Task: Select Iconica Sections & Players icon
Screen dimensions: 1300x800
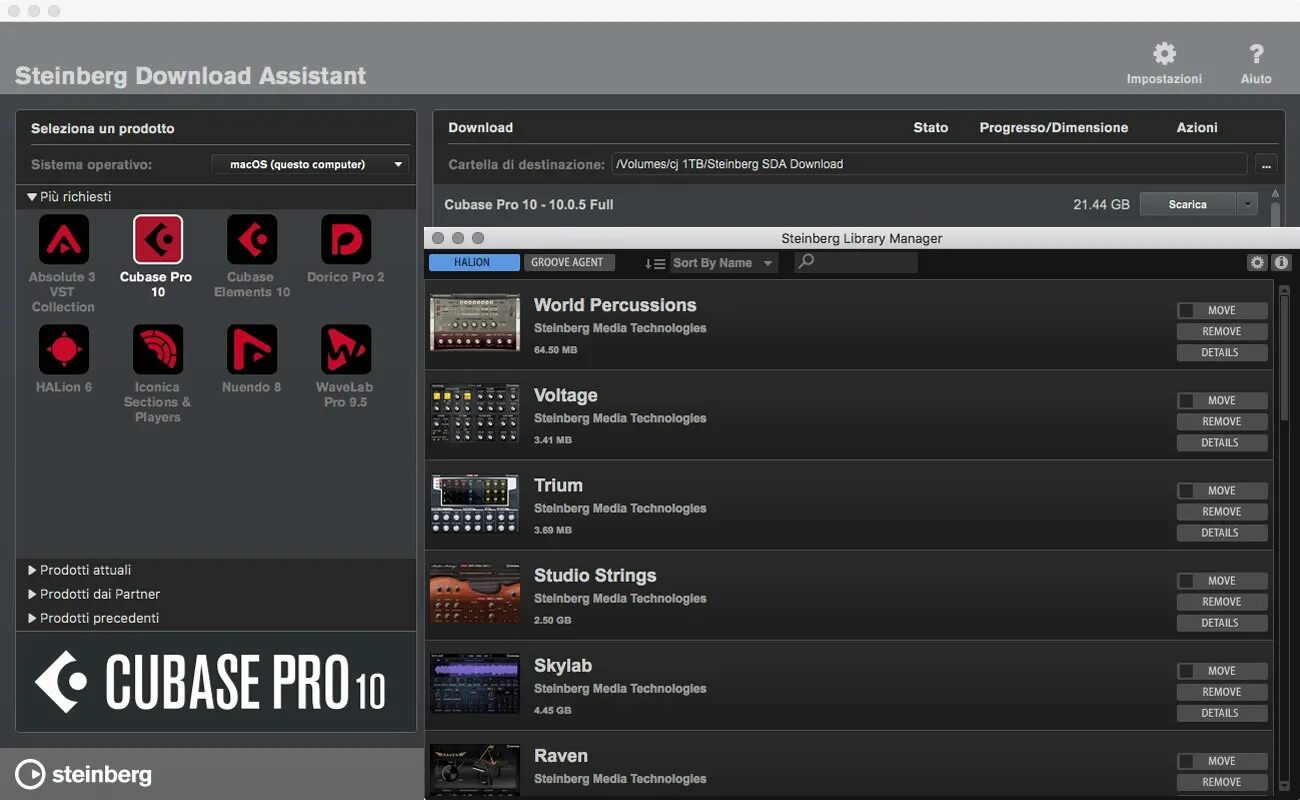Action: (158, 350)
